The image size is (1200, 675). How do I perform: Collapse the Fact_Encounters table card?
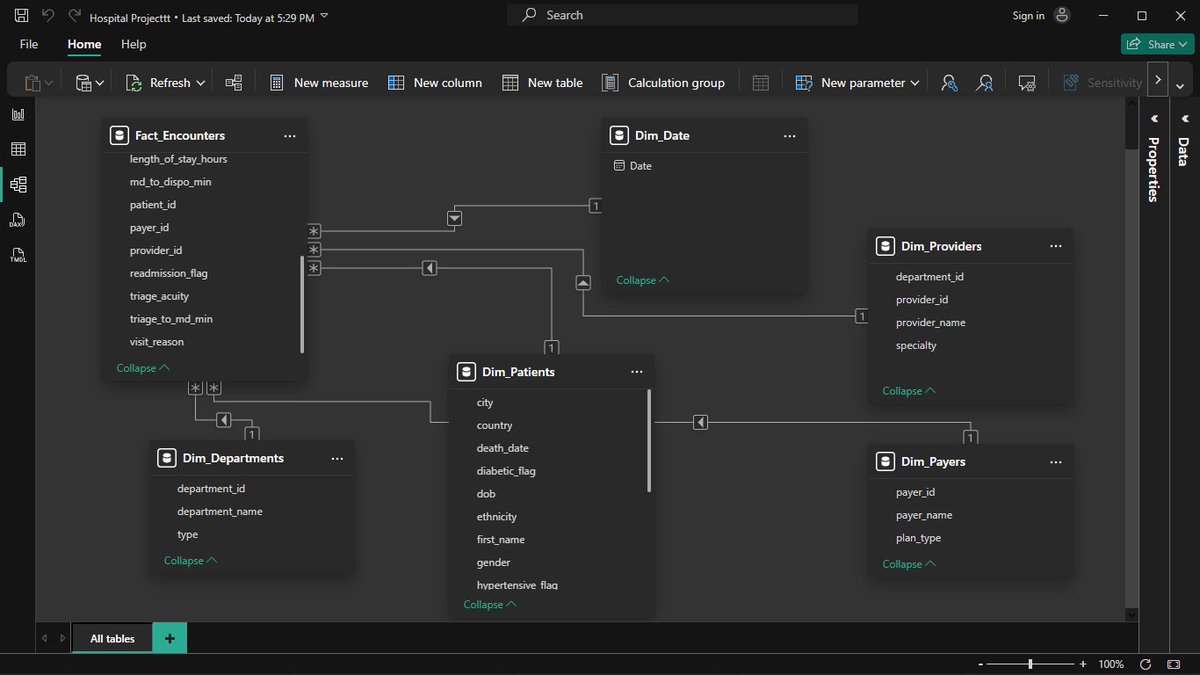coord(143,368)
